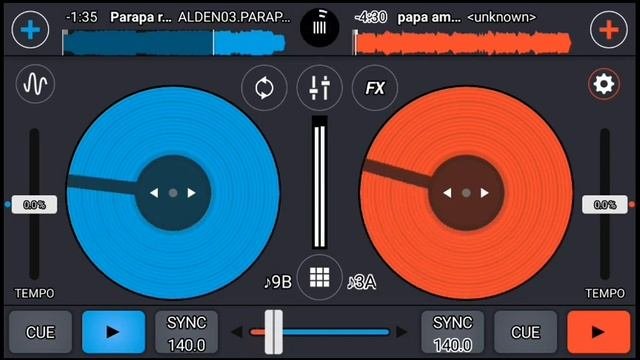Screen dimensions: 640x360
Task: Nudge blue deck forward with right arrow
Action: (191, 193)
